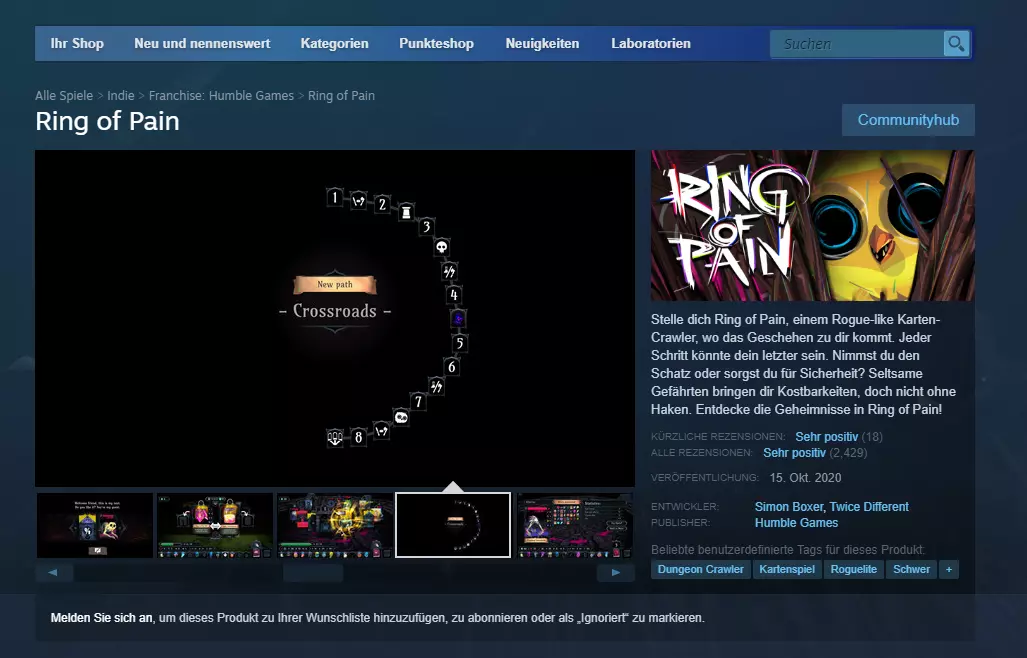Viewport: 1027px width, 658px height.
Task: Select the Schwer tag
Action: click(x=911, y=570)
